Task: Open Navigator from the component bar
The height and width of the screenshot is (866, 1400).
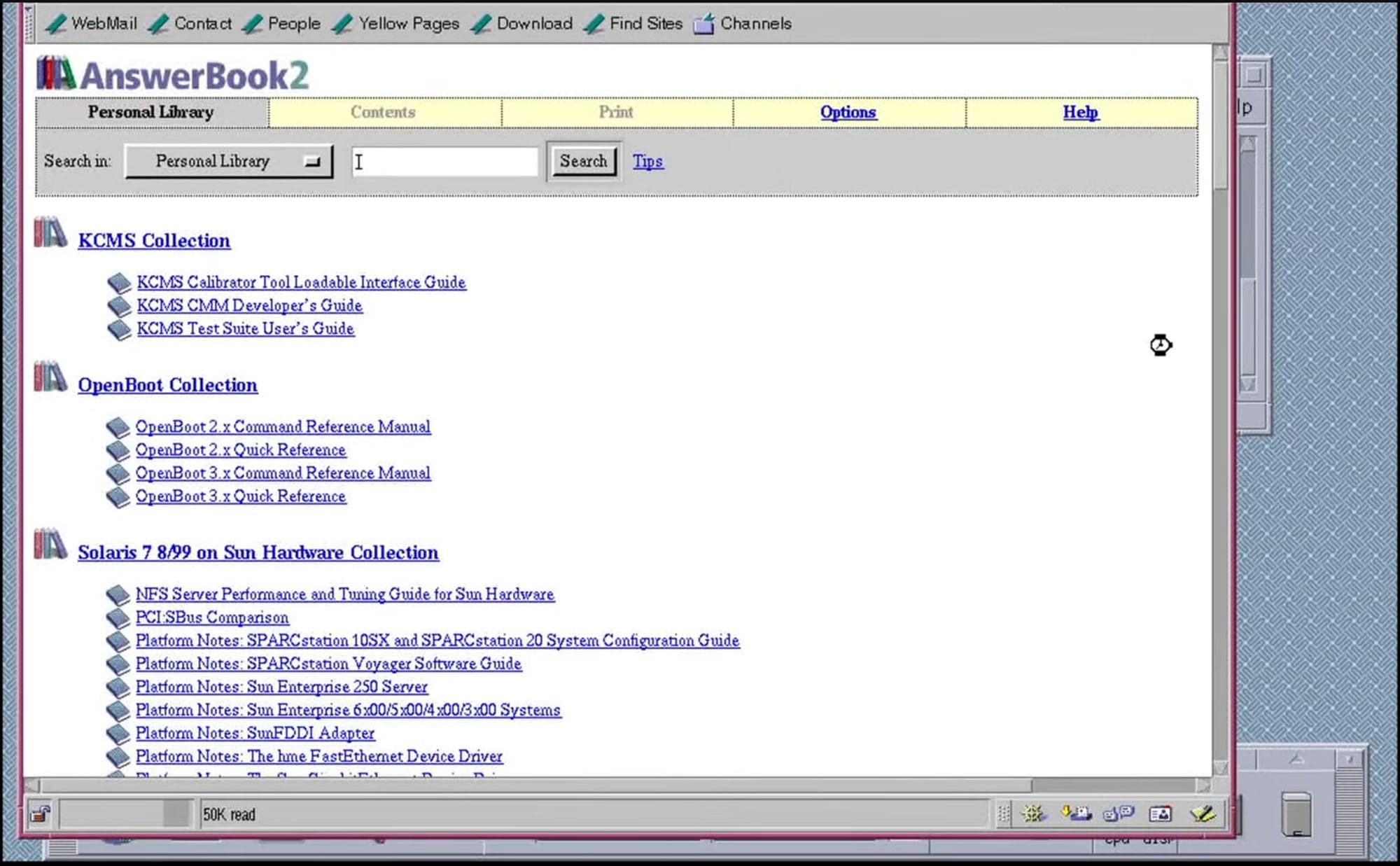Action: click(x=1033, y=813)
